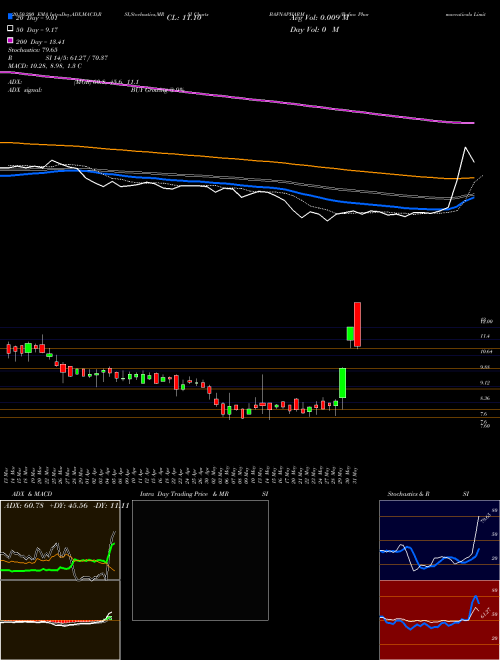Click the 'Stochastics & R' panel title
Viewport: 500px width, 660px height.
408,494
